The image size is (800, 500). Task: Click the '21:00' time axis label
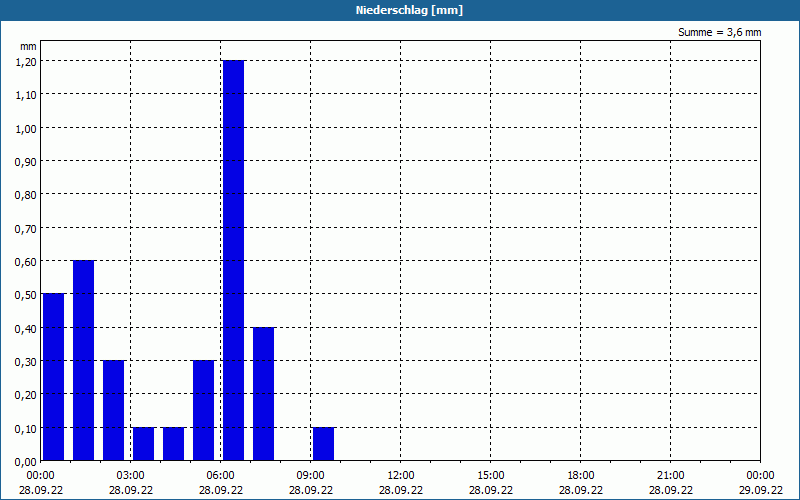pos(670,476)
